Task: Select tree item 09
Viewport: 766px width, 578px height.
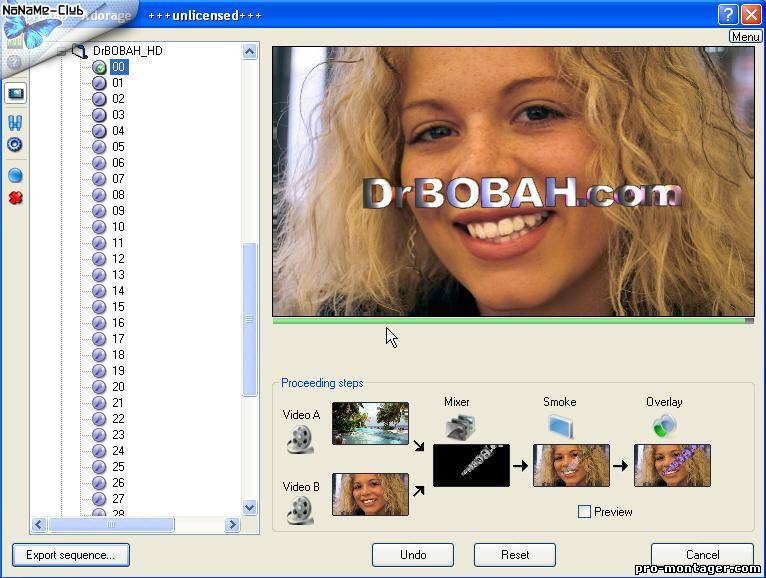Action: (x=118, y=211)
